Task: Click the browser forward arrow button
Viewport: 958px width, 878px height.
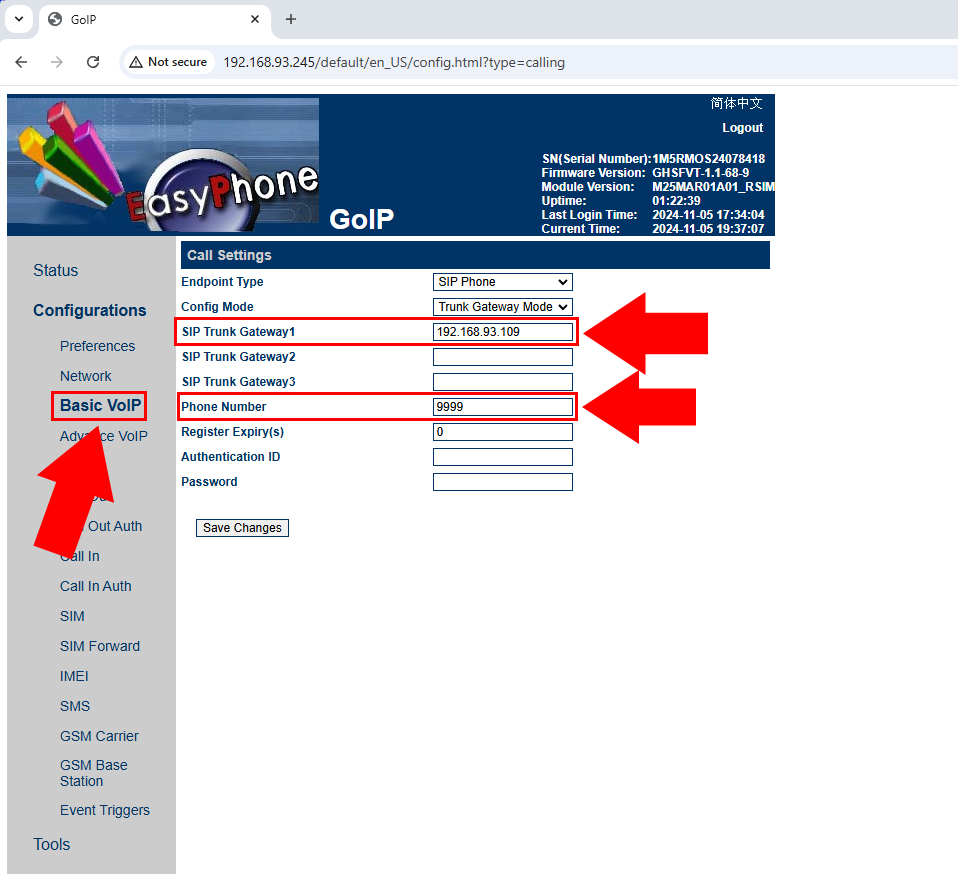Action: 57,62
